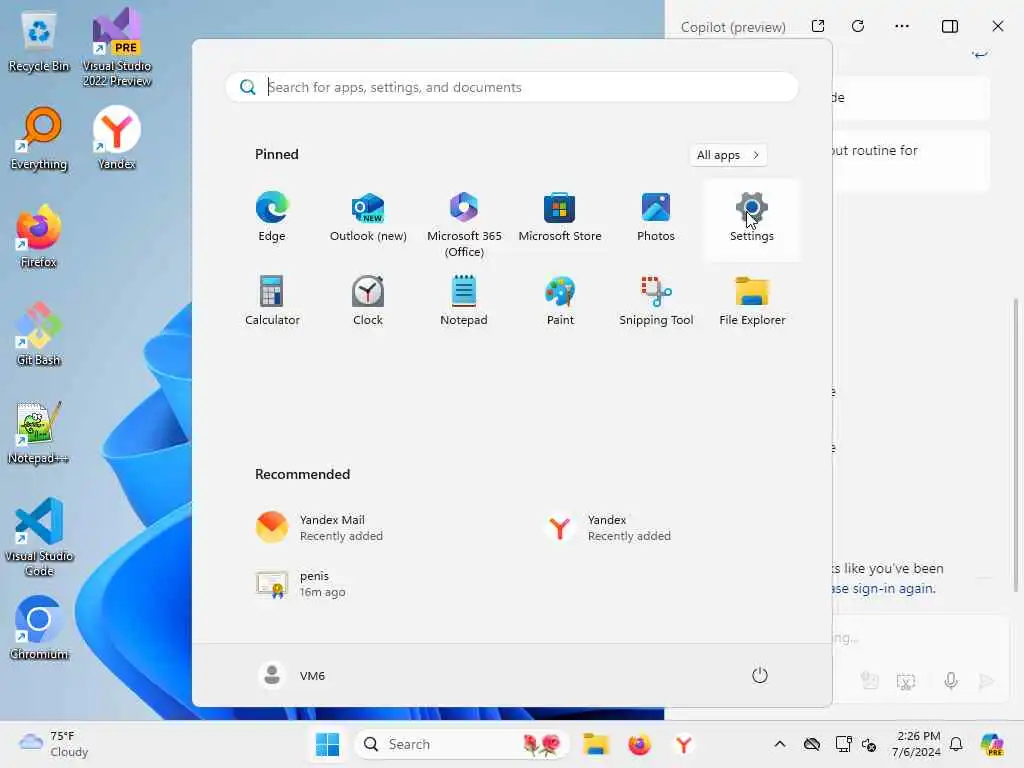
Task: Click the Copilot add image icon
Action: click(869, 681)
